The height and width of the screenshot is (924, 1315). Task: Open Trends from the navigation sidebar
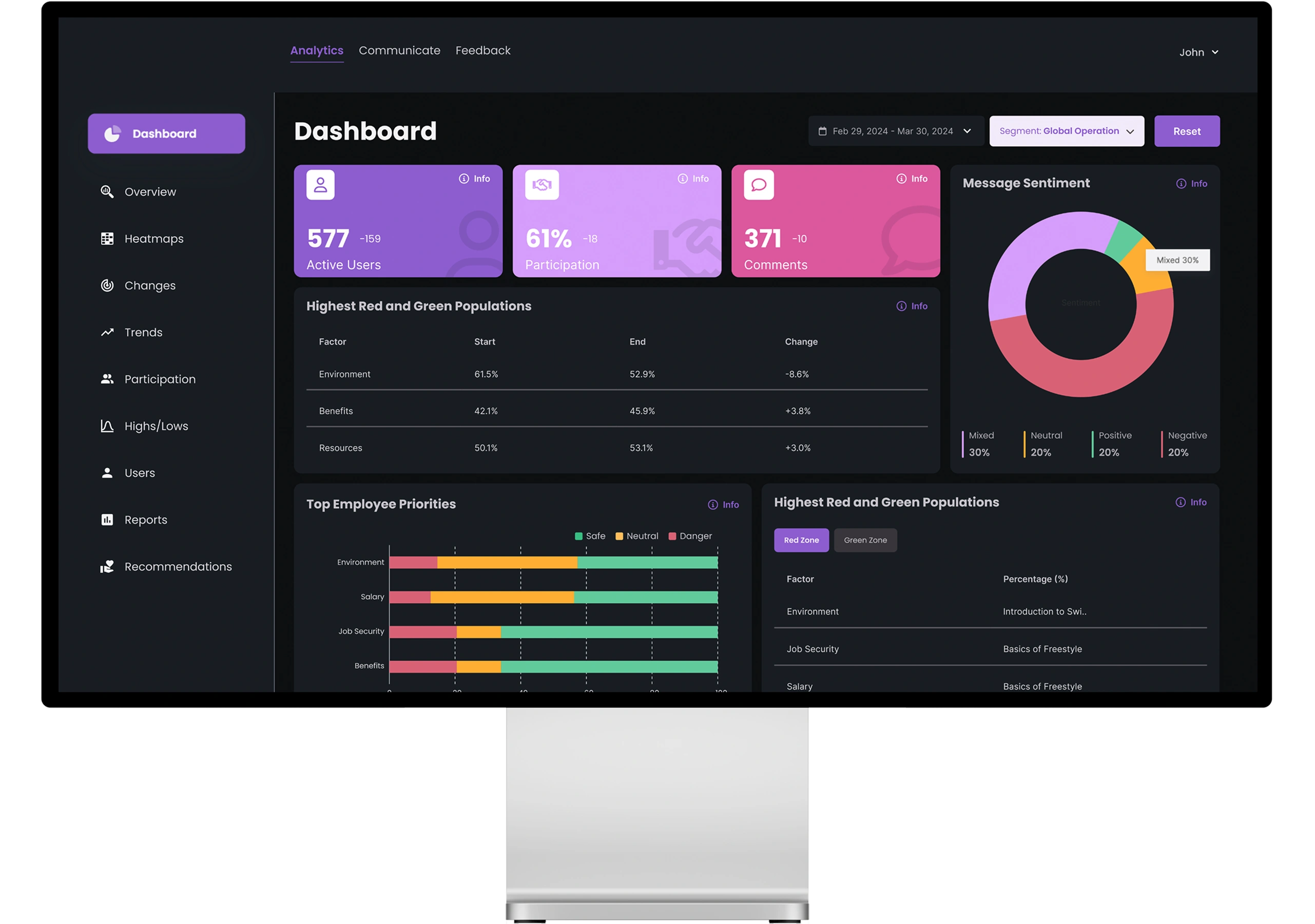(107, 332)
